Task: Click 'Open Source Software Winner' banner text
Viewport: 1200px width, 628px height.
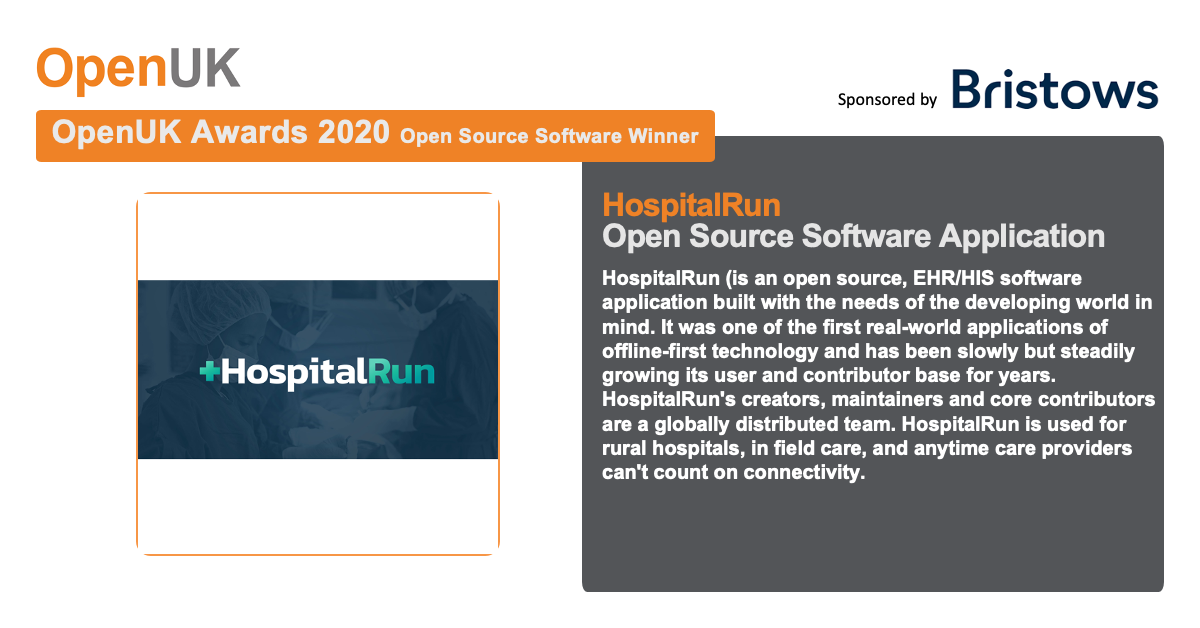Action: 549,136
